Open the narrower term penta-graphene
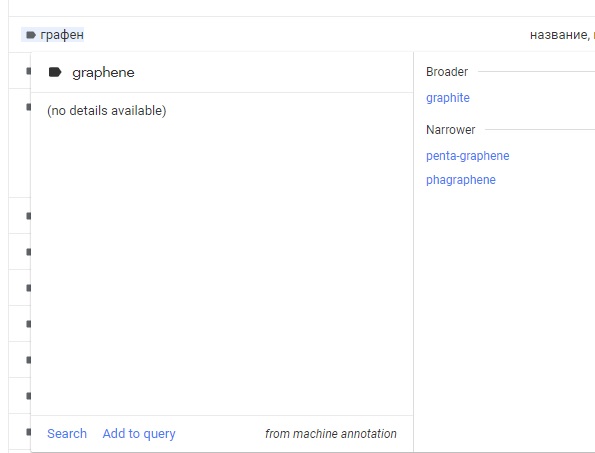The image size is (595, 453). pyautogui.click(x=468, y=156)
